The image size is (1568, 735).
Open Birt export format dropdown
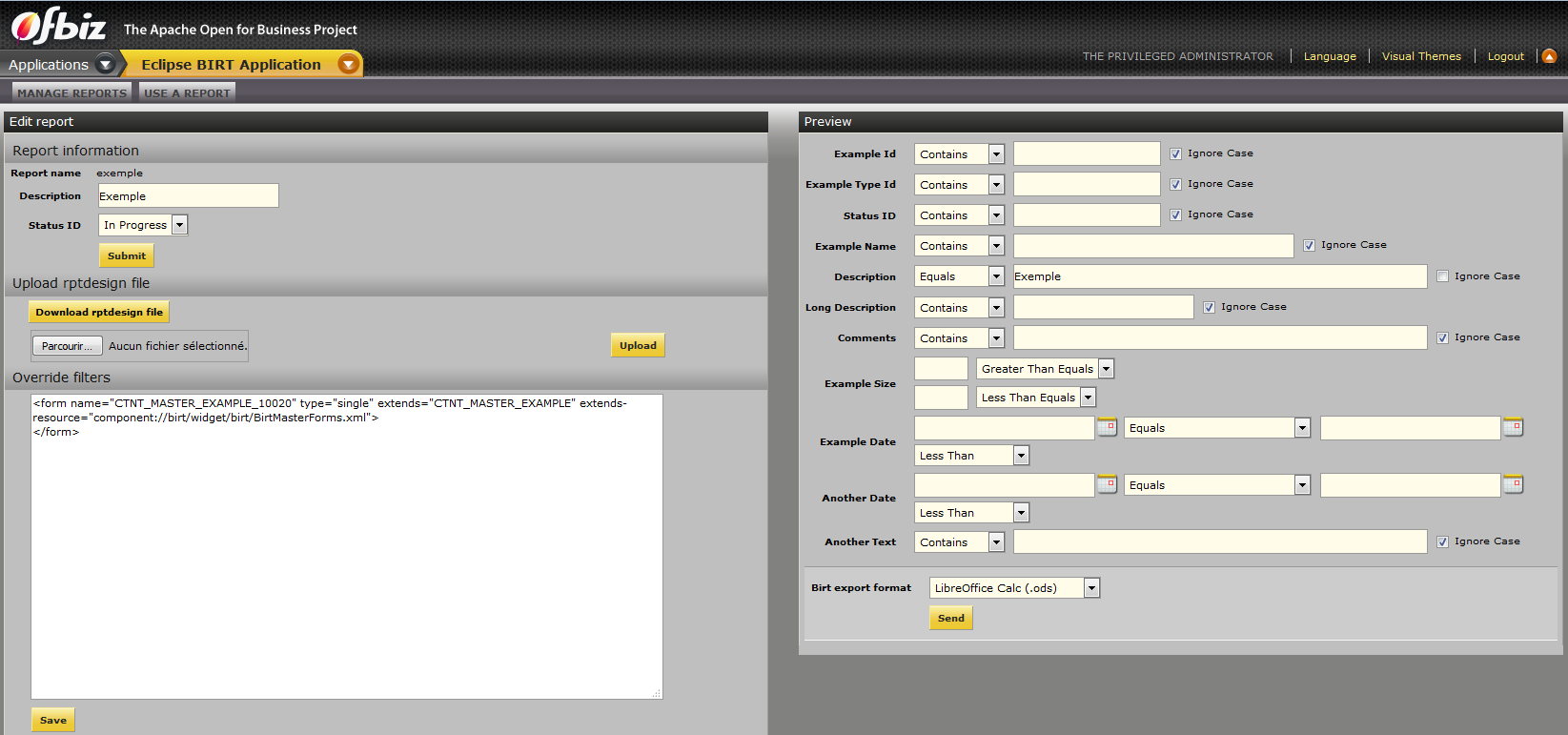click(1014, 588)
